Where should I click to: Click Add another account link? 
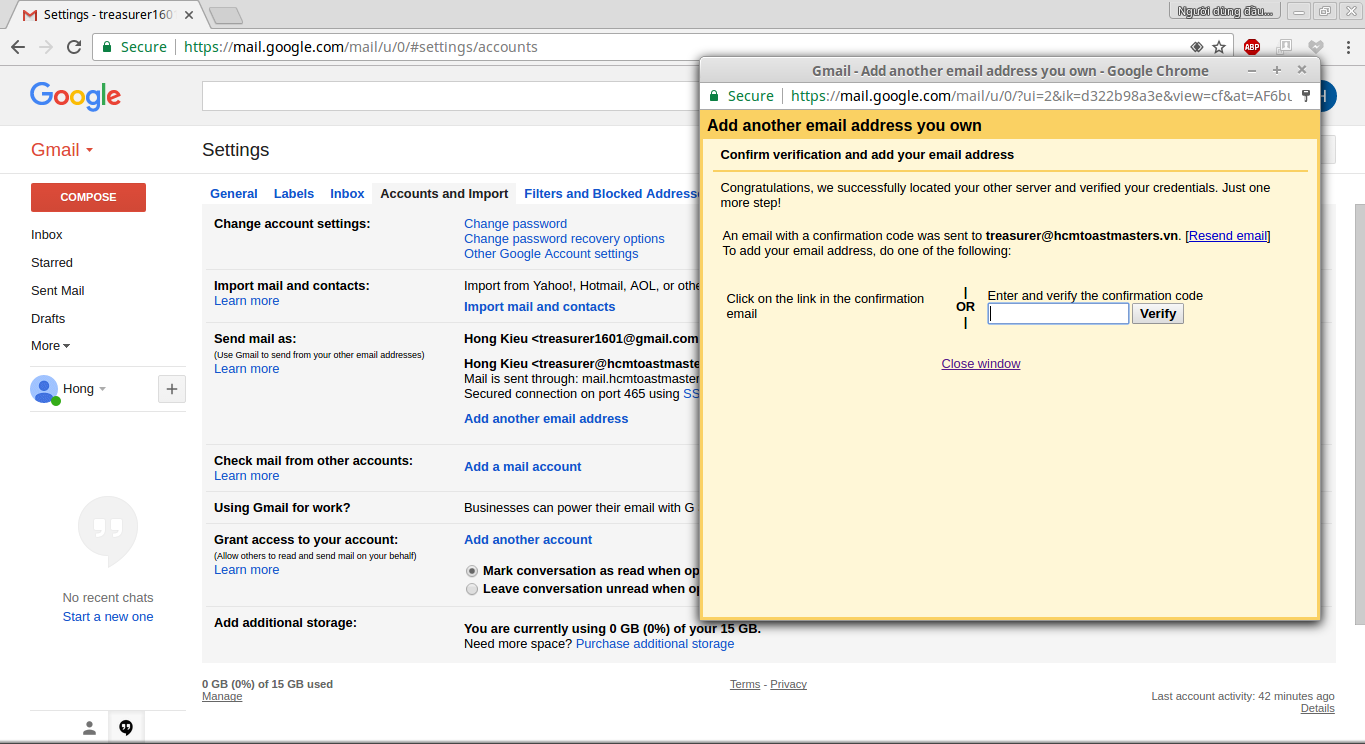(528, 540)
